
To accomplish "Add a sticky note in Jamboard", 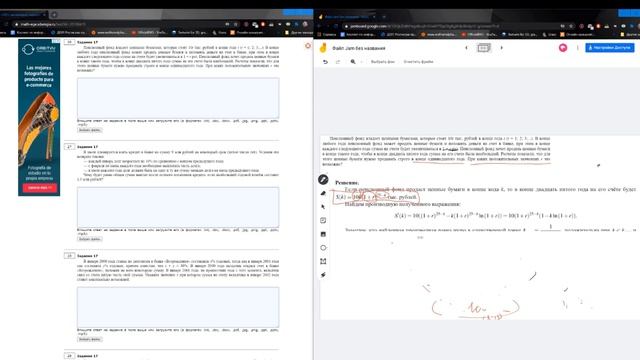I will 323,220.
